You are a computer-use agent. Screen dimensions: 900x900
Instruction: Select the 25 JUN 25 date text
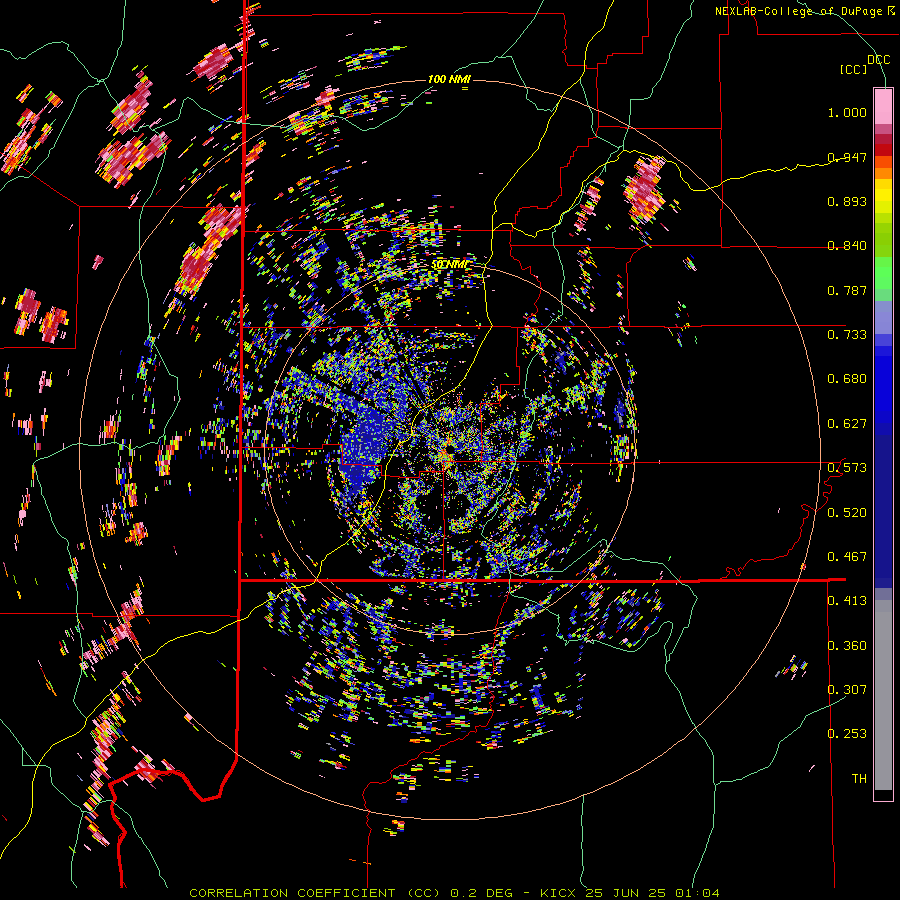[626, 893]
